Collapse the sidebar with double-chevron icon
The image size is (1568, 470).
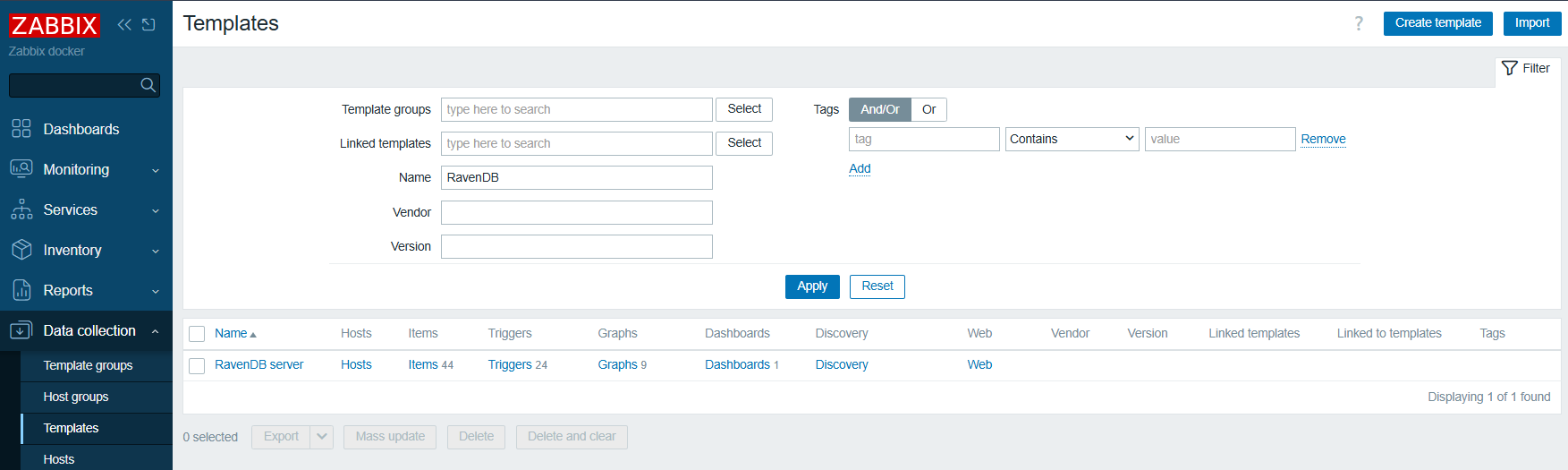(124, 24)
